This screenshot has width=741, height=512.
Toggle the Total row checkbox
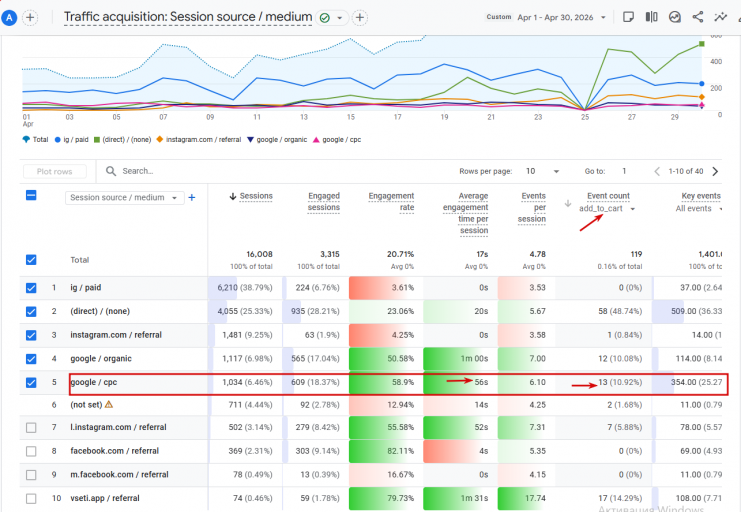(x=31, y=260)
